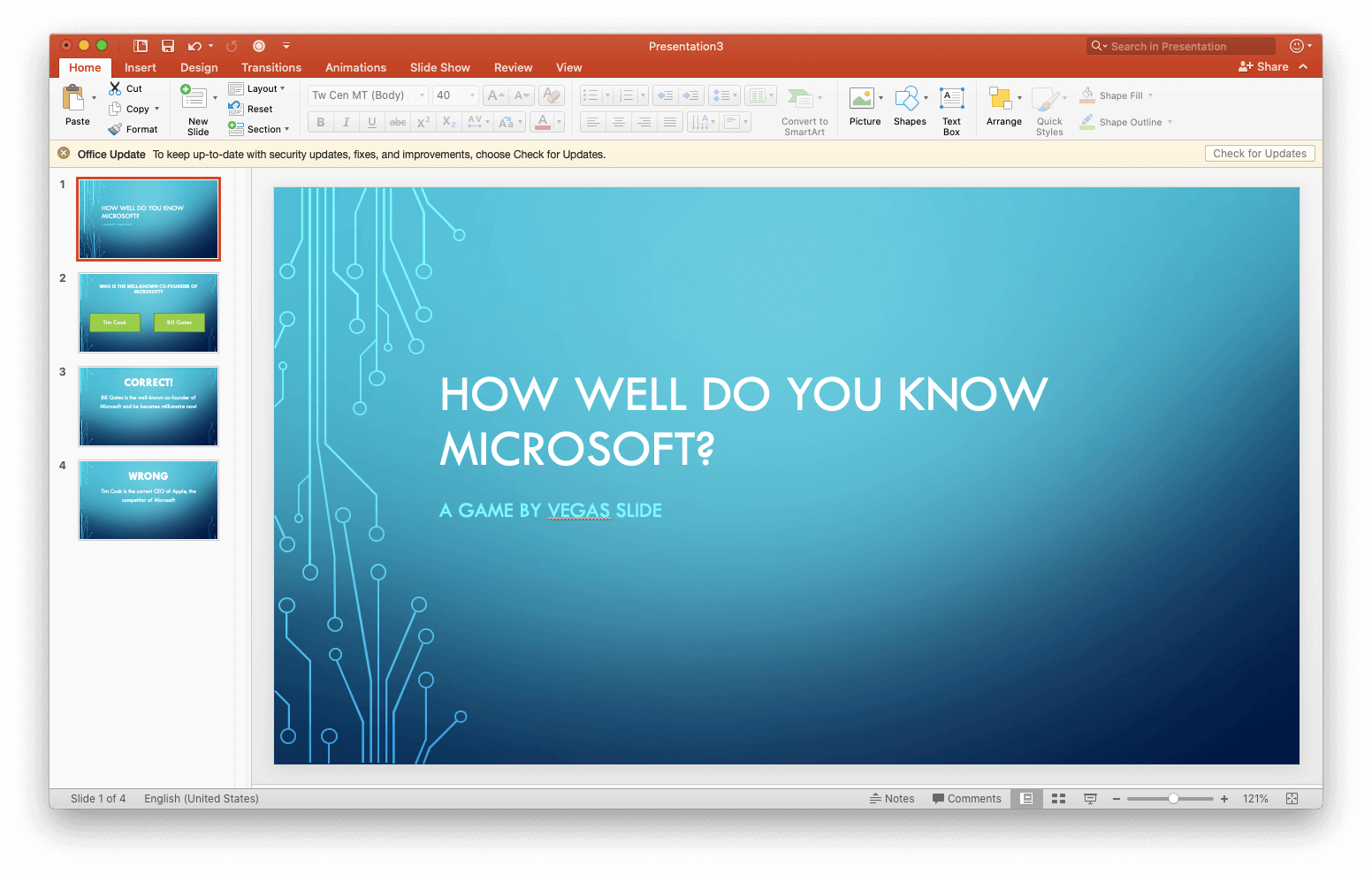Expand Shape Outline options arrow
The image size is (1372, 874).
pos(1170,122)
